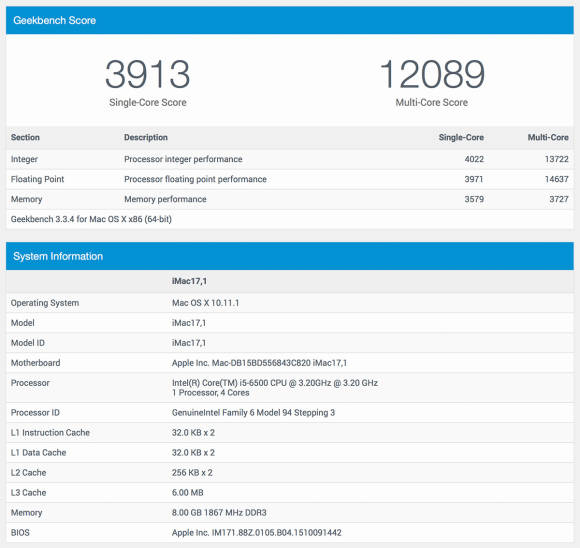This screenshot has height=548, width=580.
Task: Click the Section column header
Action: click(x=25, y=137)
